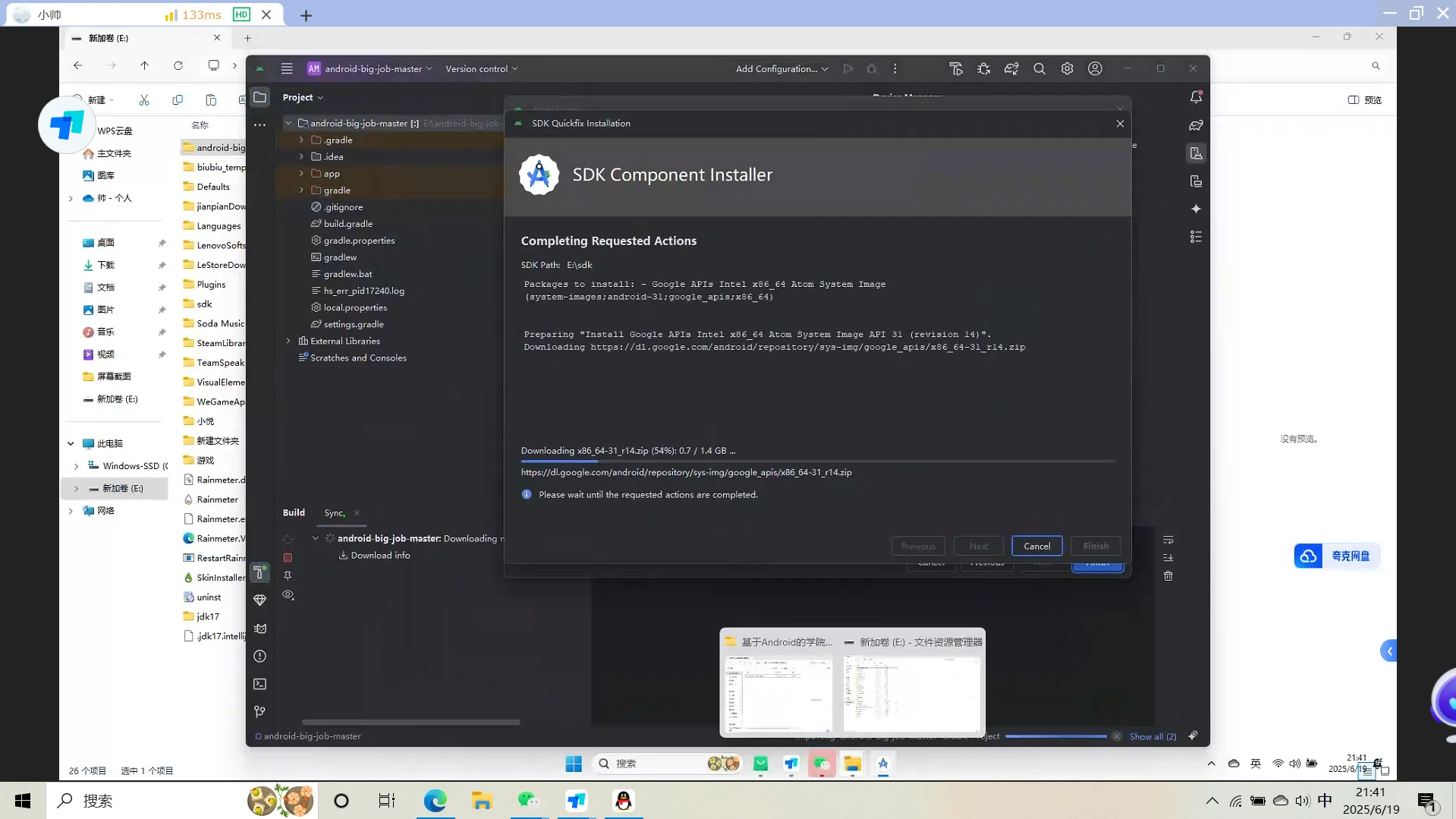Open Terminal tool window icon

[260, 684]
